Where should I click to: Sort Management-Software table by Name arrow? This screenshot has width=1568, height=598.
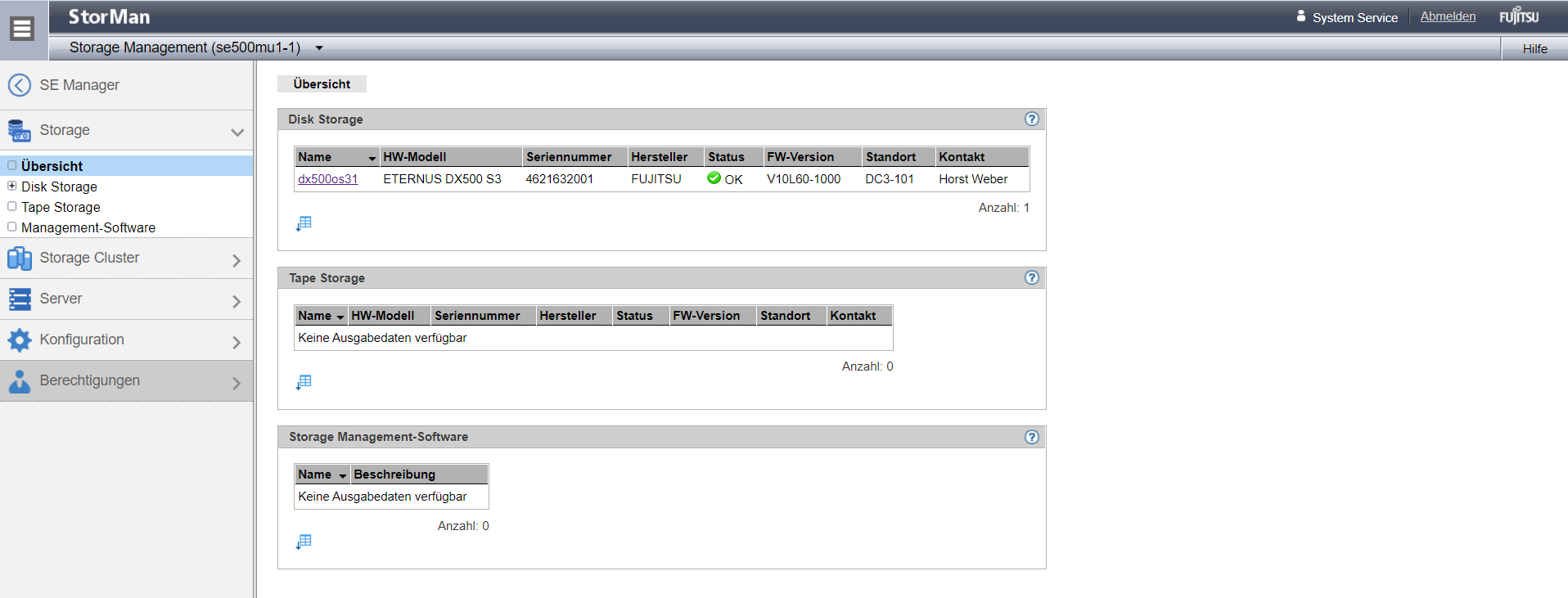tap(343, 475)
